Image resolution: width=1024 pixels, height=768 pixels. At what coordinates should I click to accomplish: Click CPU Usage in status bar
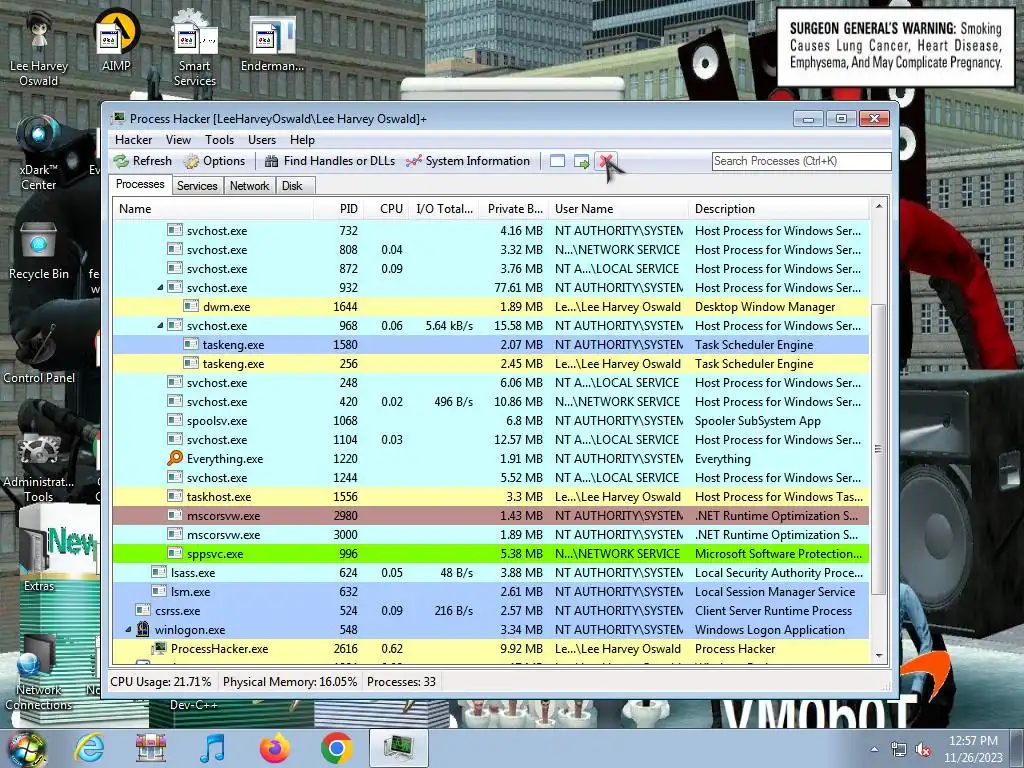click(161, 682)
